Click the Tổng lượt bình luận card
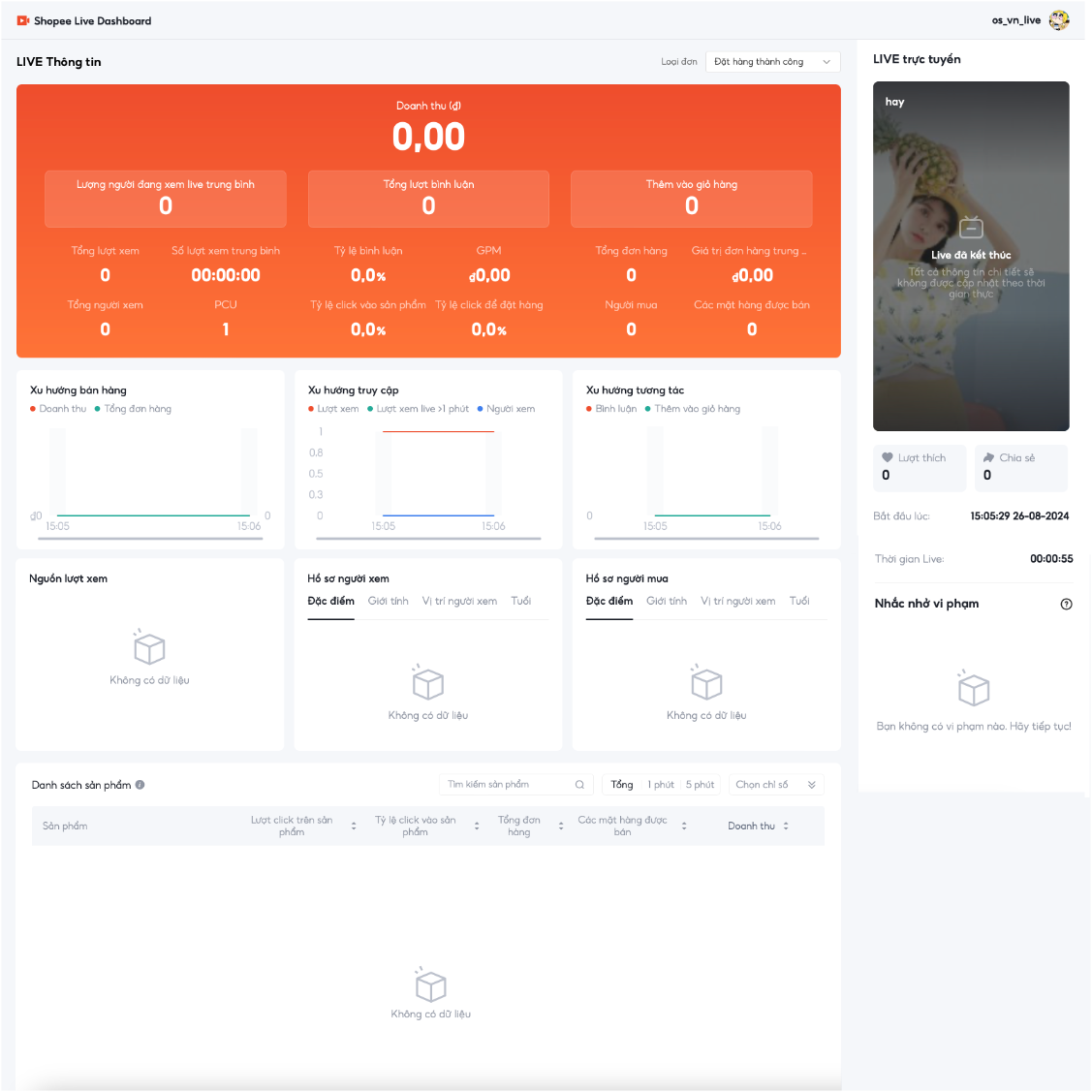Viewport: 1092px width, 1092px height. [x=428, y=200]
